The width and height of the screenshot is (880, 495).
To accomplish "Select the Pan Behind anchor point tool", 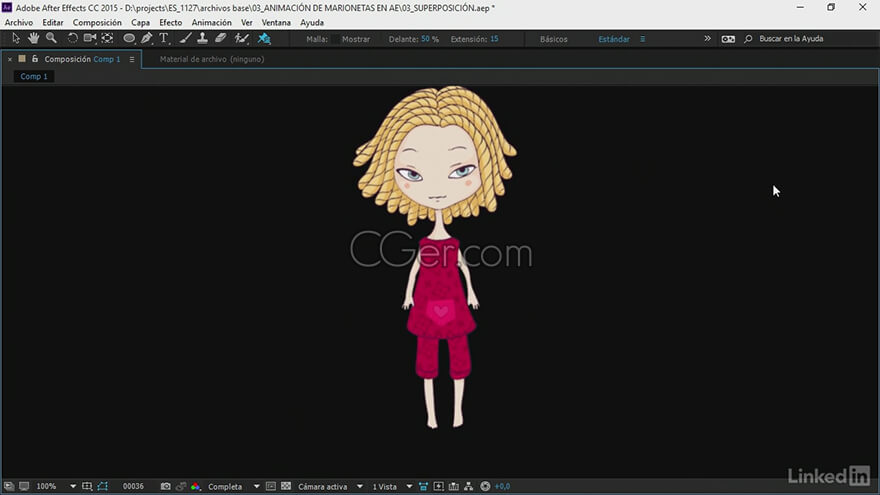I will pyautogui.click(x=107, y=38).
